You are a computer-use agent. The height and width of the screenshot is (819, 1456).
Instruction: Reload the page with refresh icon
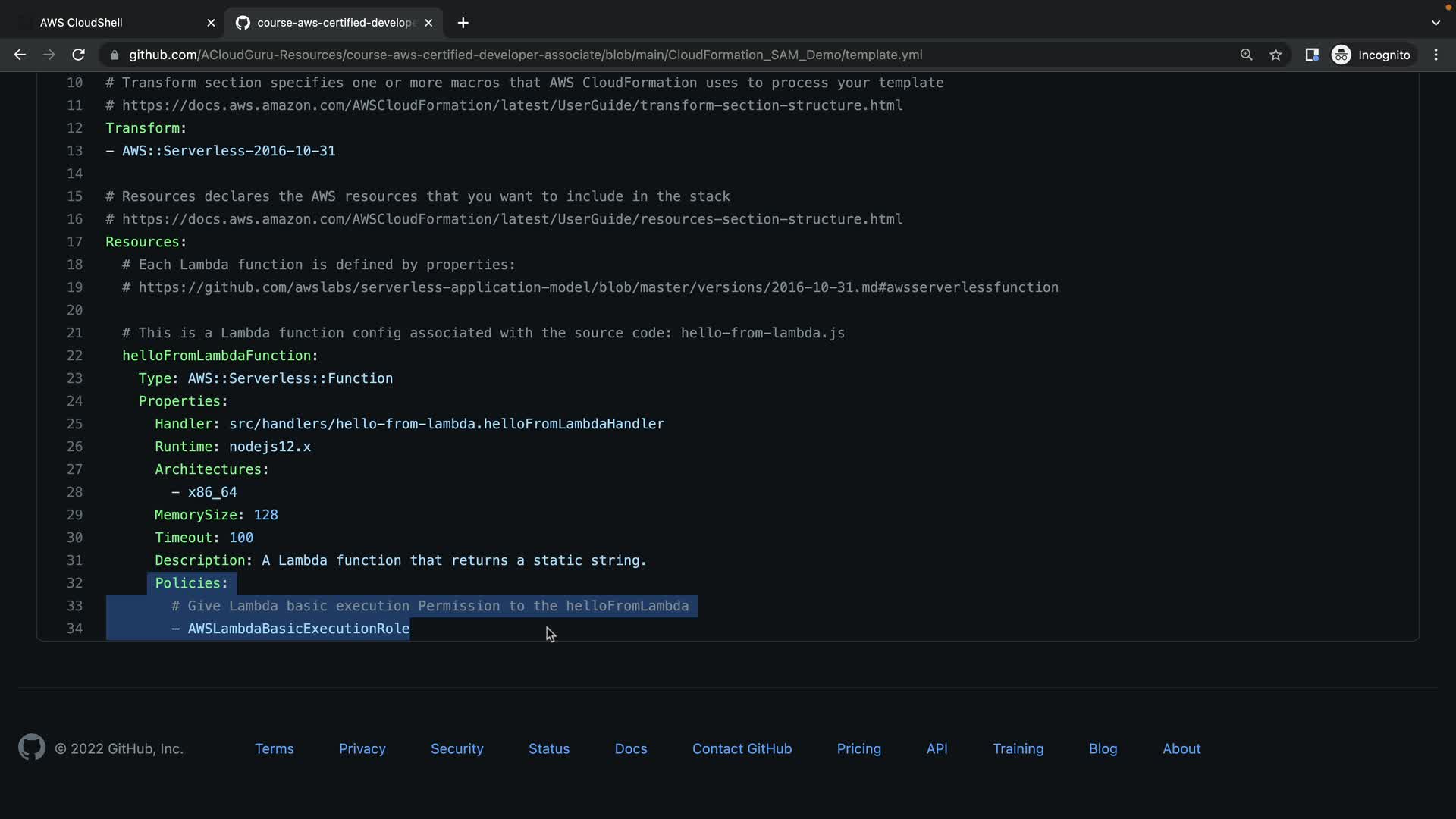78,55
